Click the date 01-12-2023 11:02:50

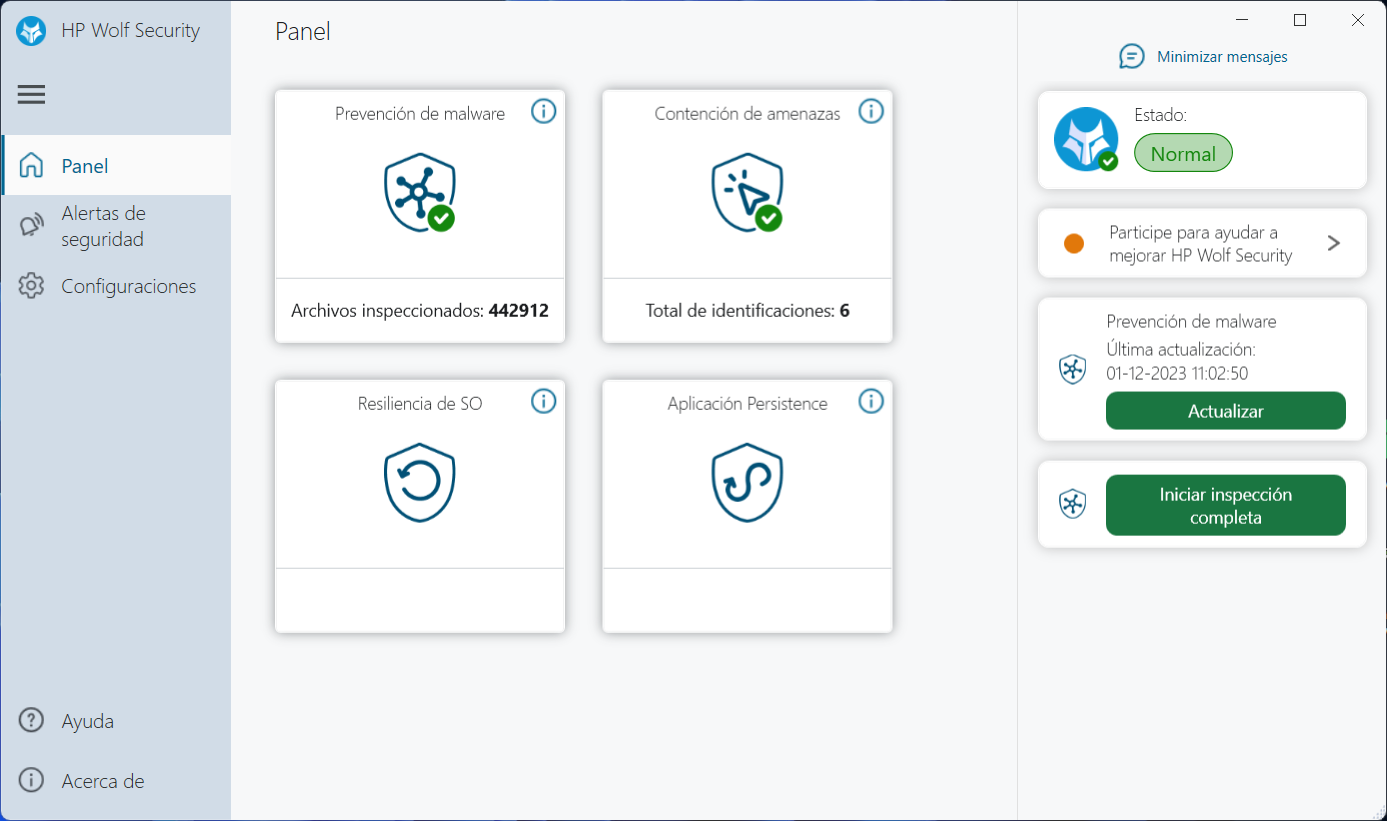coord(1177,374)
